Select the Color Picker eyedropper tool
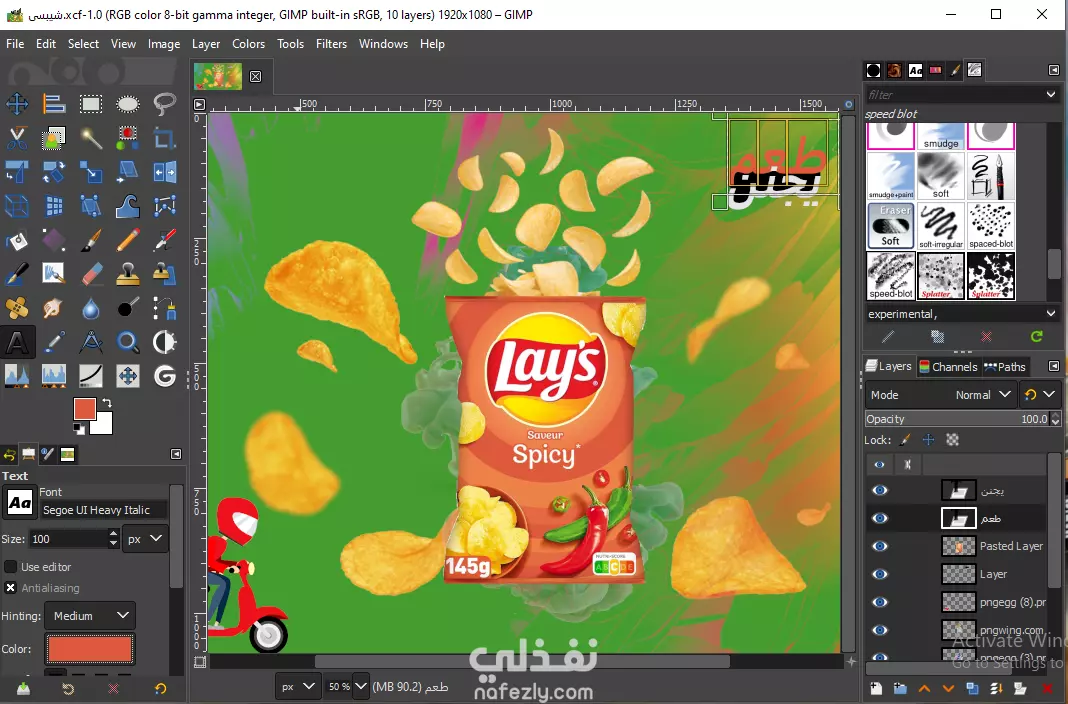1068x704 pixels. point(54,342)
